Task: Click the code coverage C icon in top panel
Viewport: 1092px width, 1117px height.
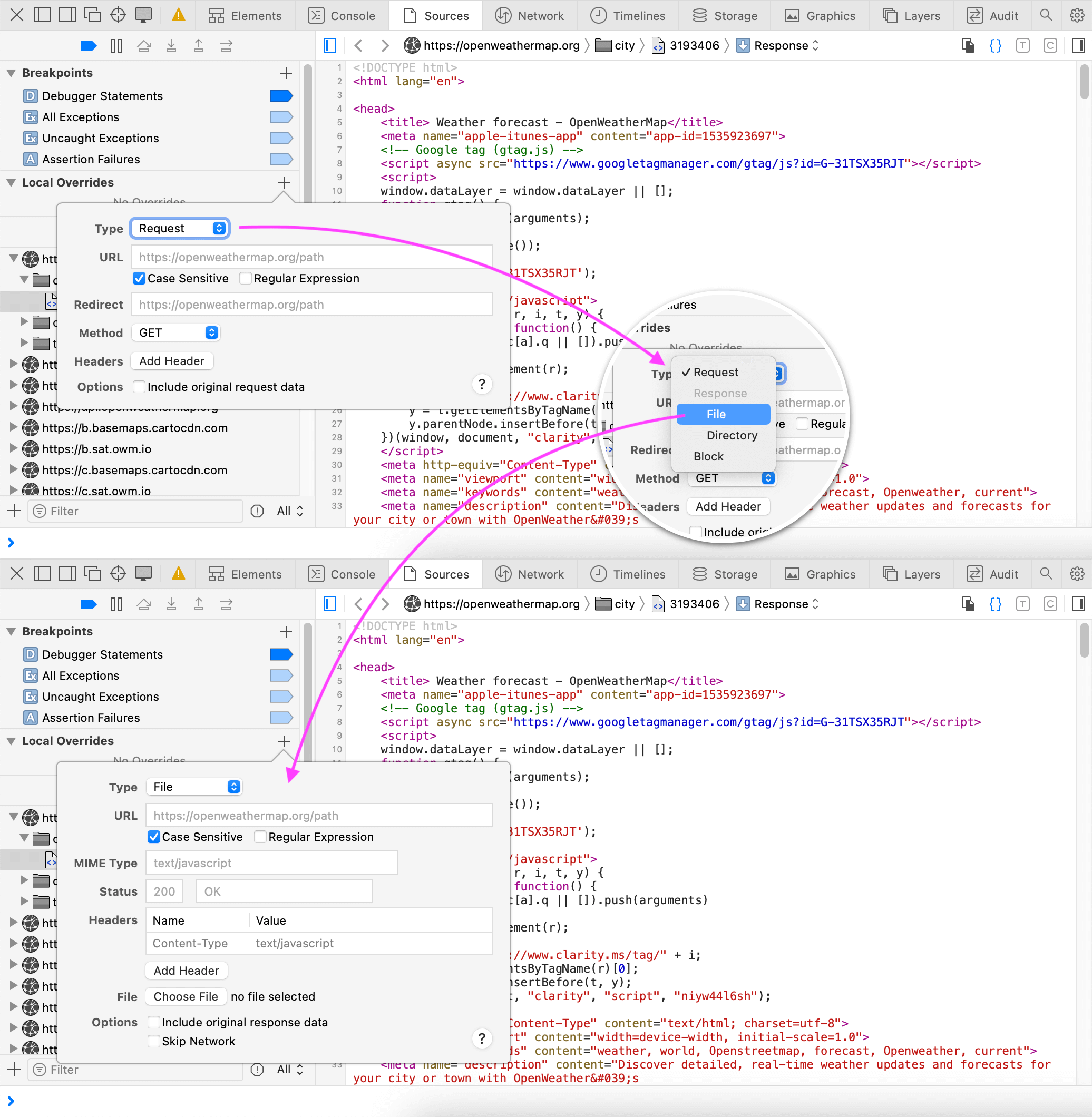Action: (x=1050, y=46)
